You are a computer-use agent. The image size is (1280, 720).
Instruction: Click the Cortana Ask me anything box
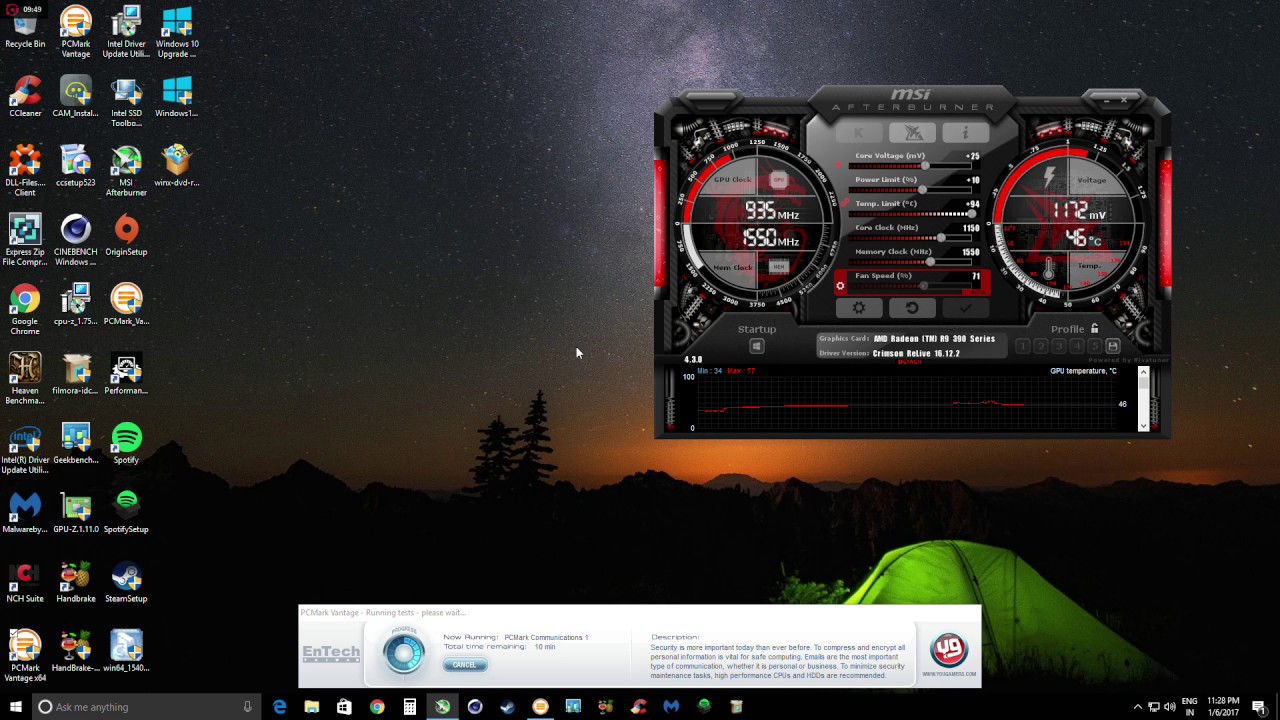coord(145,707)
